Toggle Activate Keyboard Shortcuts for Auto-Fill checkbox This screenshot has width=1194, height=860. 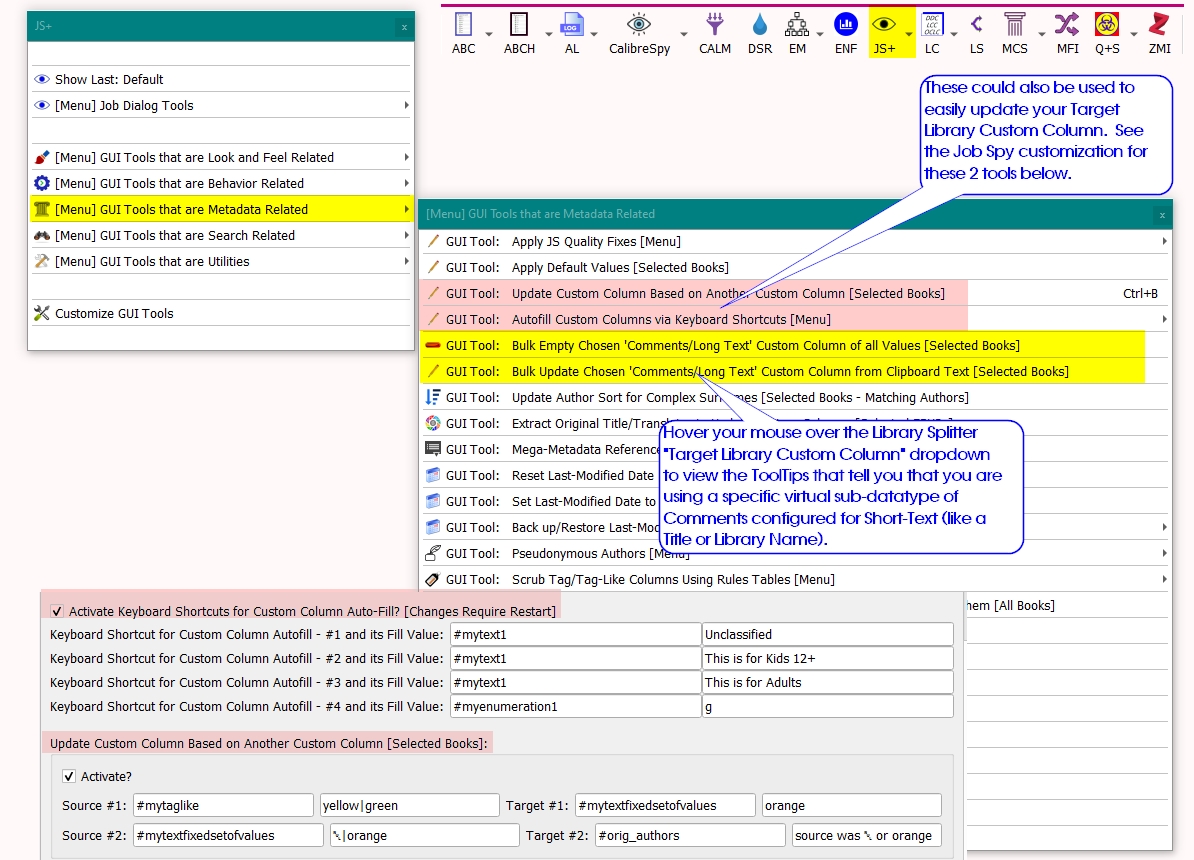tap(58, 611)
